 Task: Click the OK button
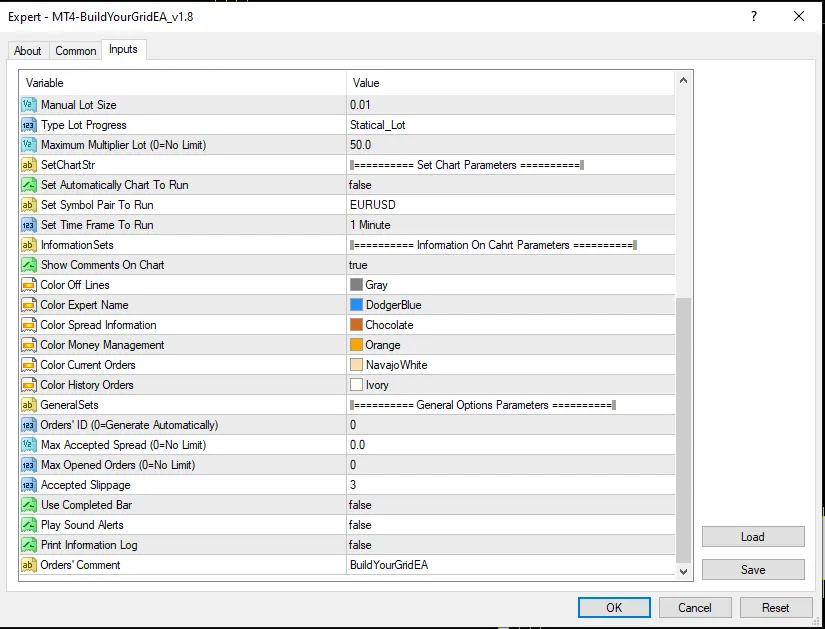click(x=614, y=607)
